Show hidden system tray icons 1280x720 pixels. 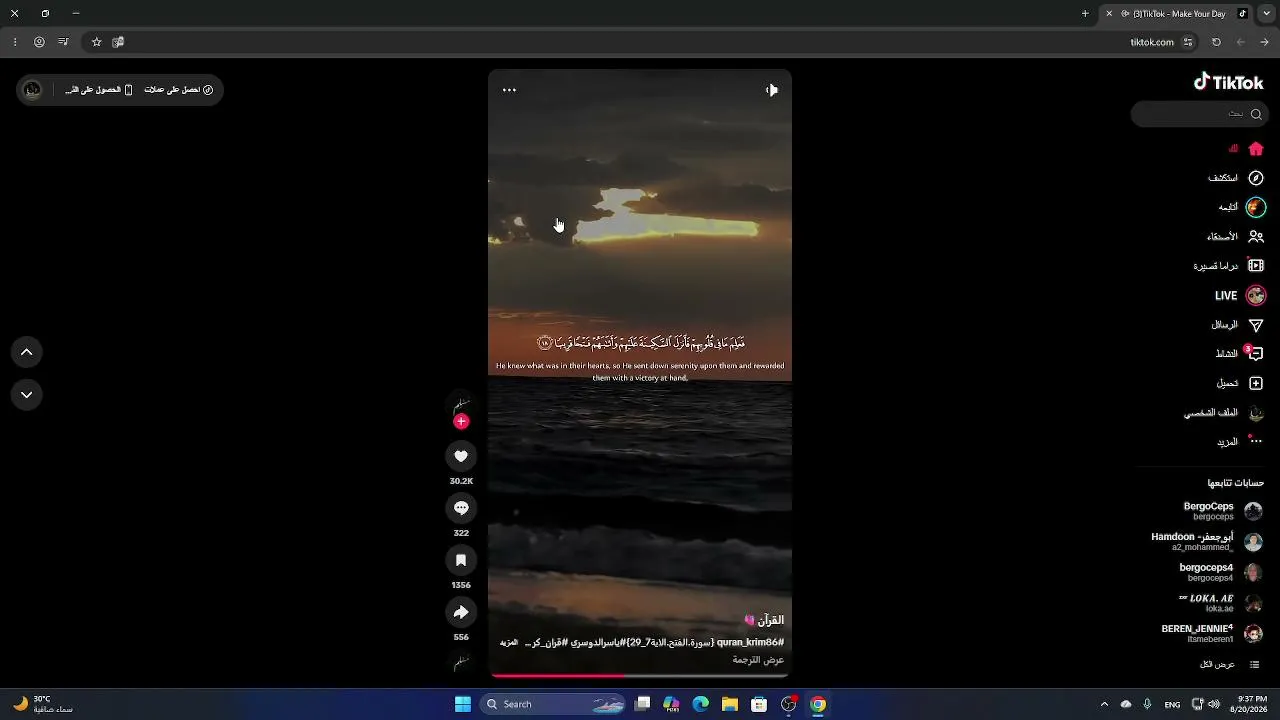point(1104,704)
